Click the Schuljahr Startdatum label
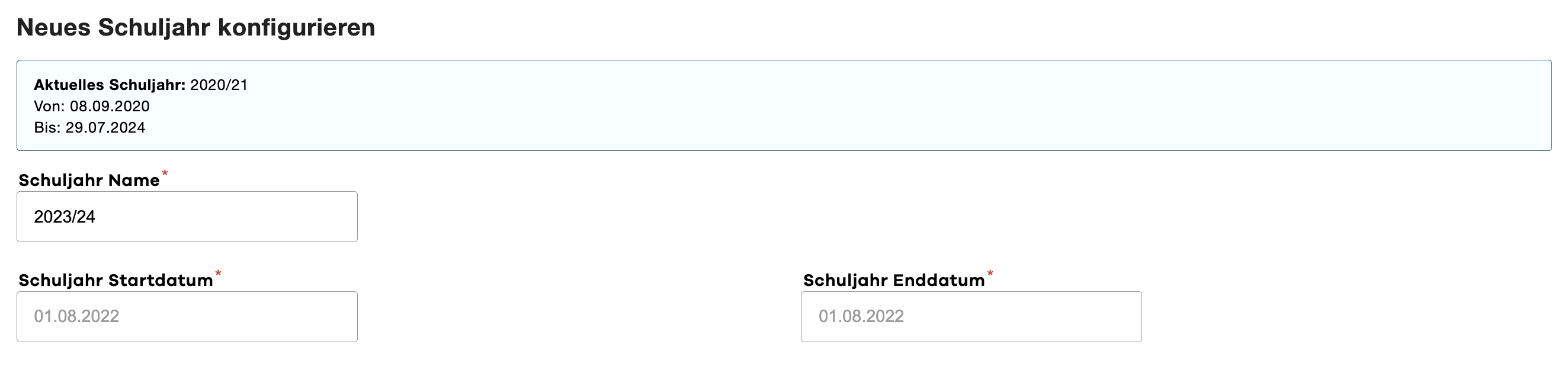 coord(116,279)
